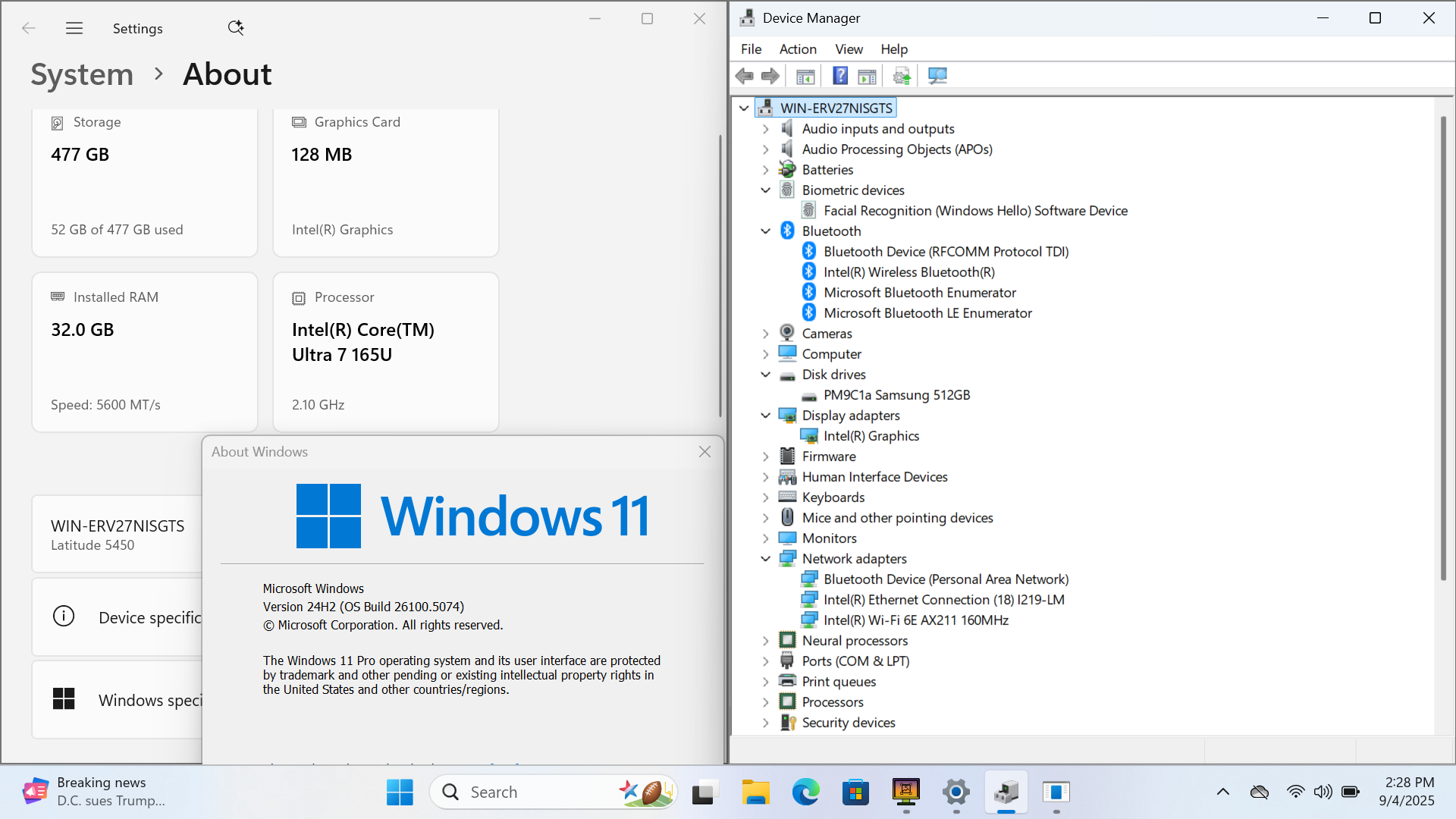Click the OneDrive cloud tray icon

click(1260, 792)
